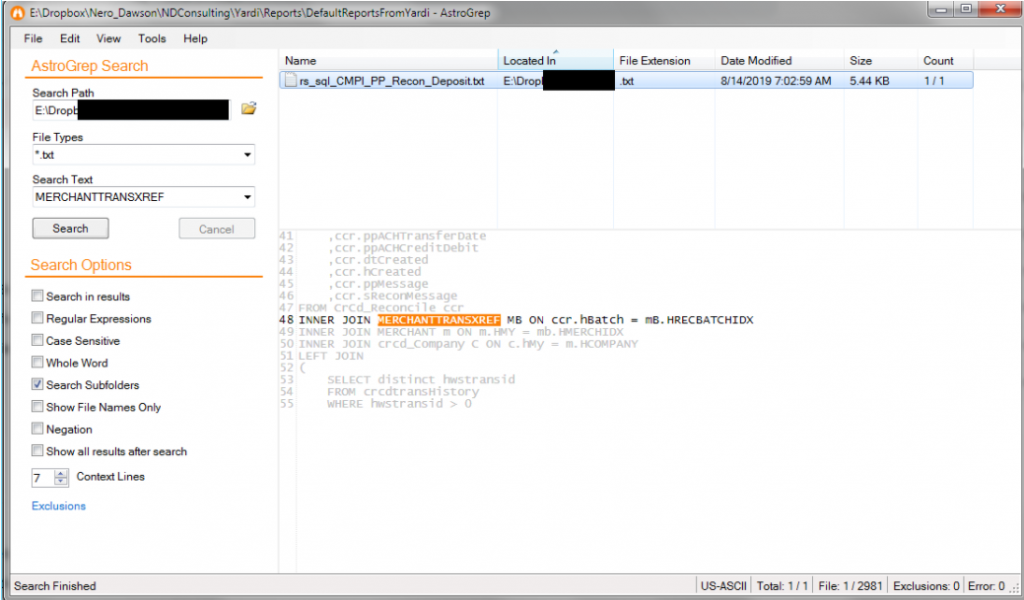
Task: Click preview line 43 ccr.dtCreated
Action: click(377, 260)
